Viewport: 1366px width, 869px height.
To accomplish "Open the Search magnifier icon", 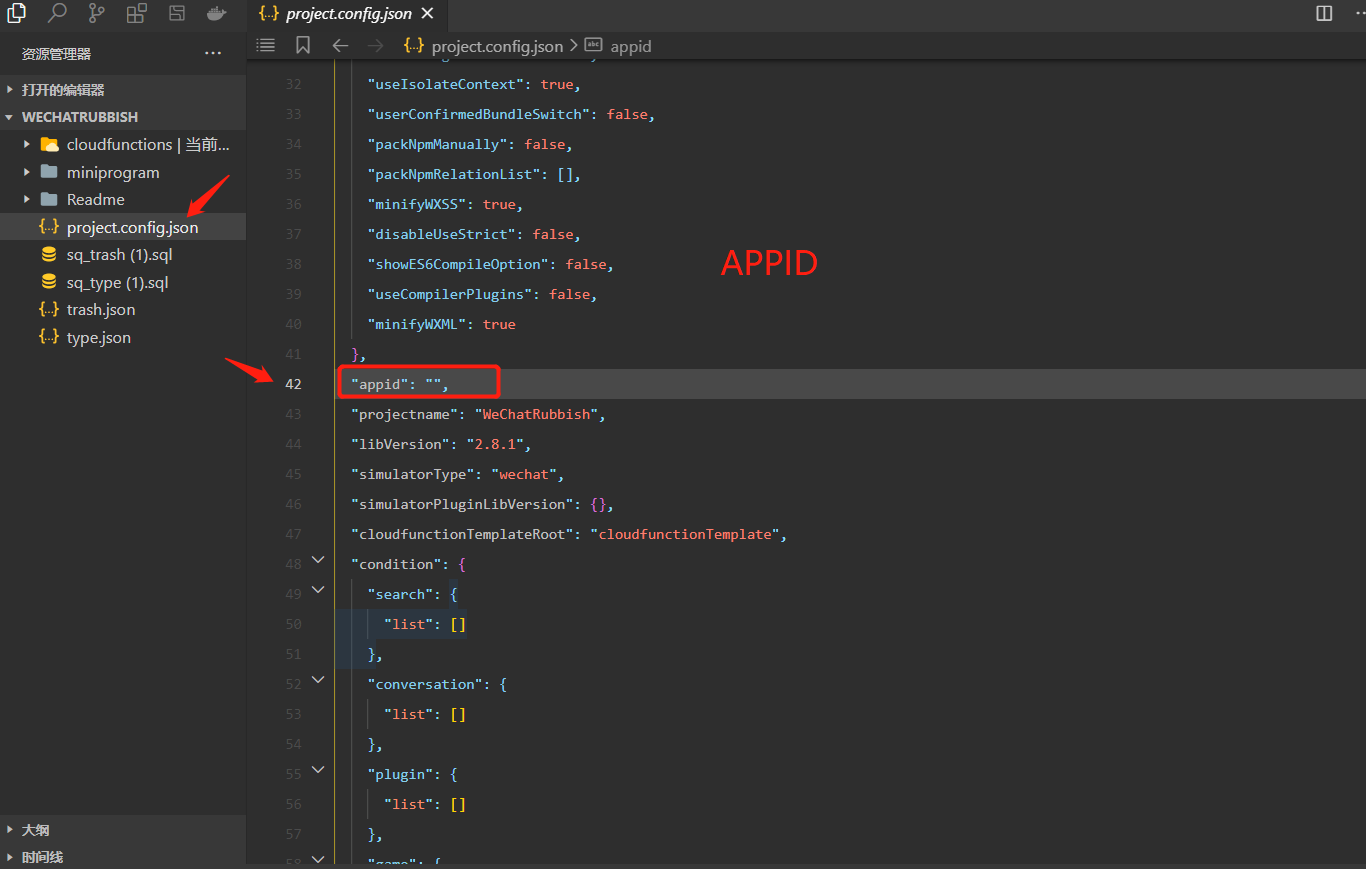I will [x=57, y=13].
